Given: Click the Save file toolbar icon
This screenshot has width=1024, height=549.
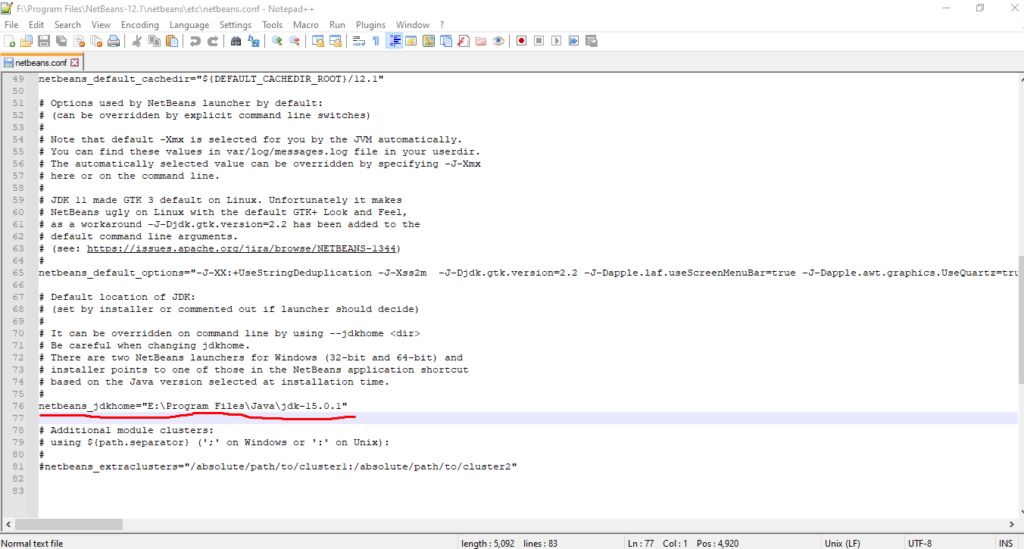Looking at the screenshot, I should (43, 41).
